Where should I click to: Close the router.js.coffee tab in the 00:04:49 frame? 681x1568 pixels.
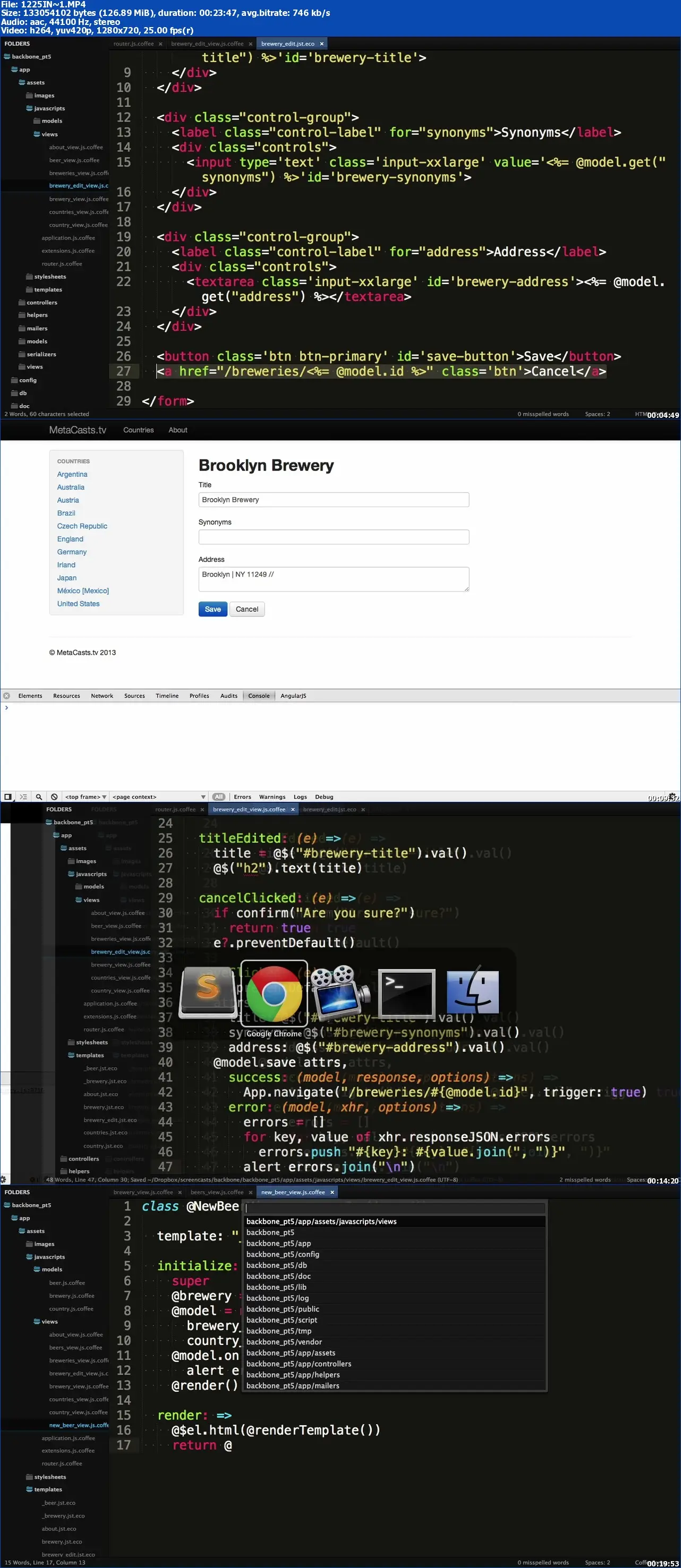[x=160, y=44]
